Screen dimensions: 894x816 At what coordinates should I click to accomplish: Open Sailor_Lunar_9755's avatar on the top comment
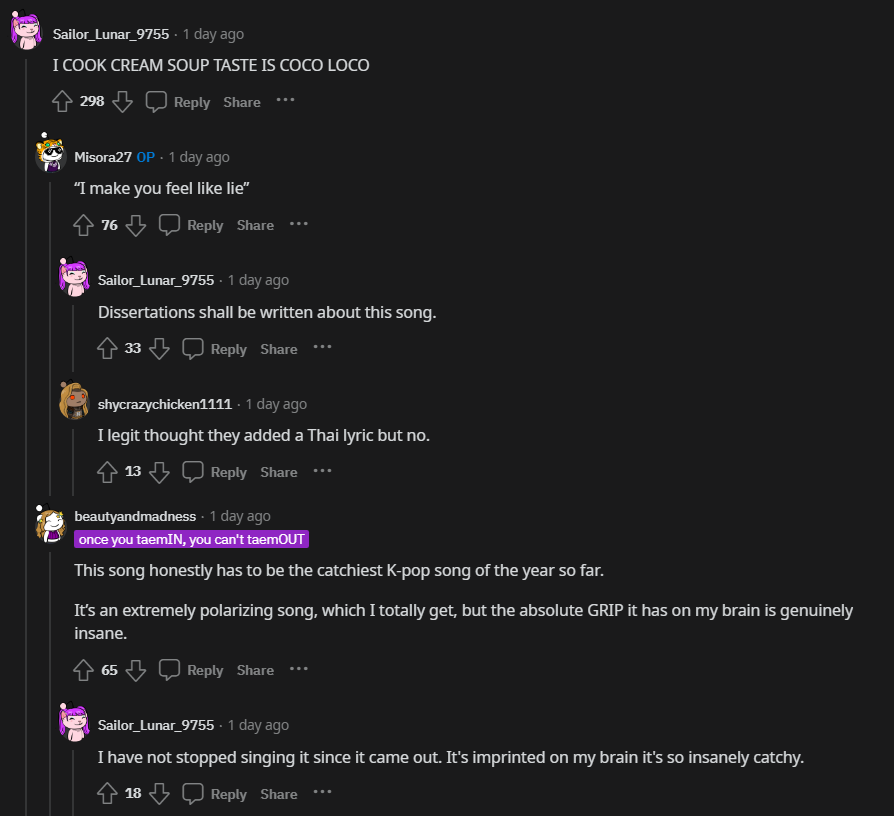tap(27, 32)
